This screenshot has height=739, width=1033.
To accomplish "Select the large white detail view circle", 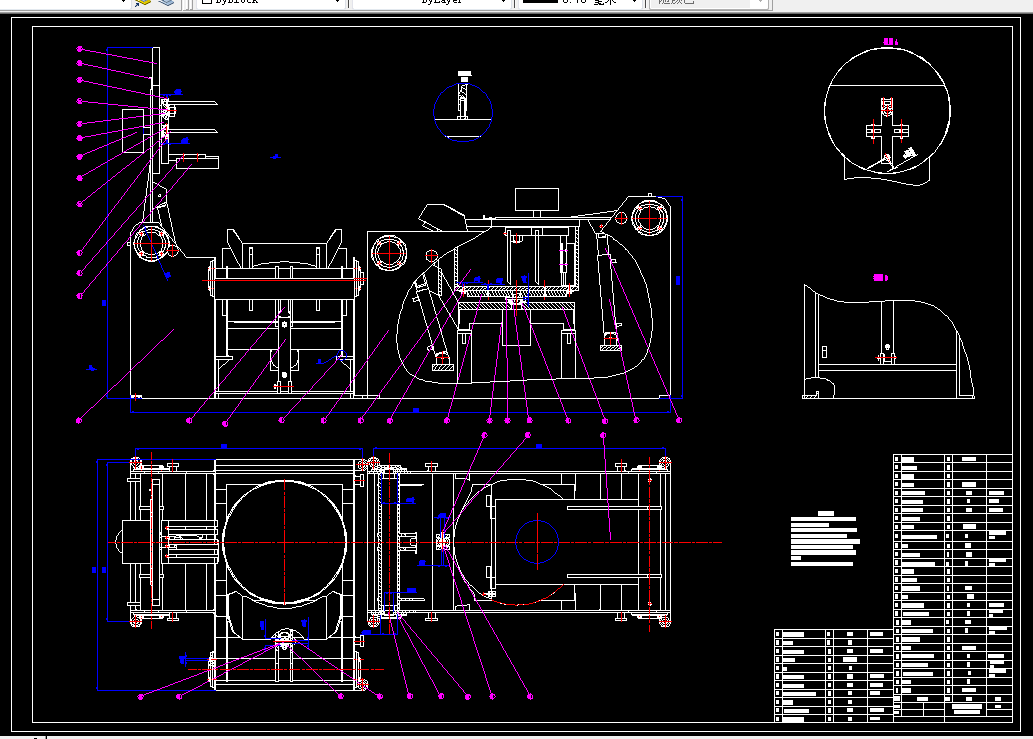I will [x=887, y=111].
